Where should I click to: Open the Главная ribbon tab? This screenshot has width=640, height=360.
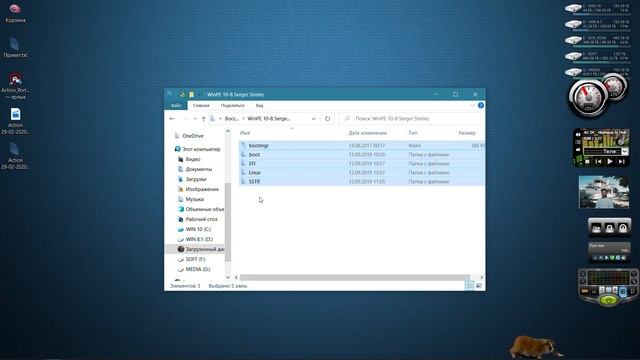pyautogui.click(x=201, y=105)
